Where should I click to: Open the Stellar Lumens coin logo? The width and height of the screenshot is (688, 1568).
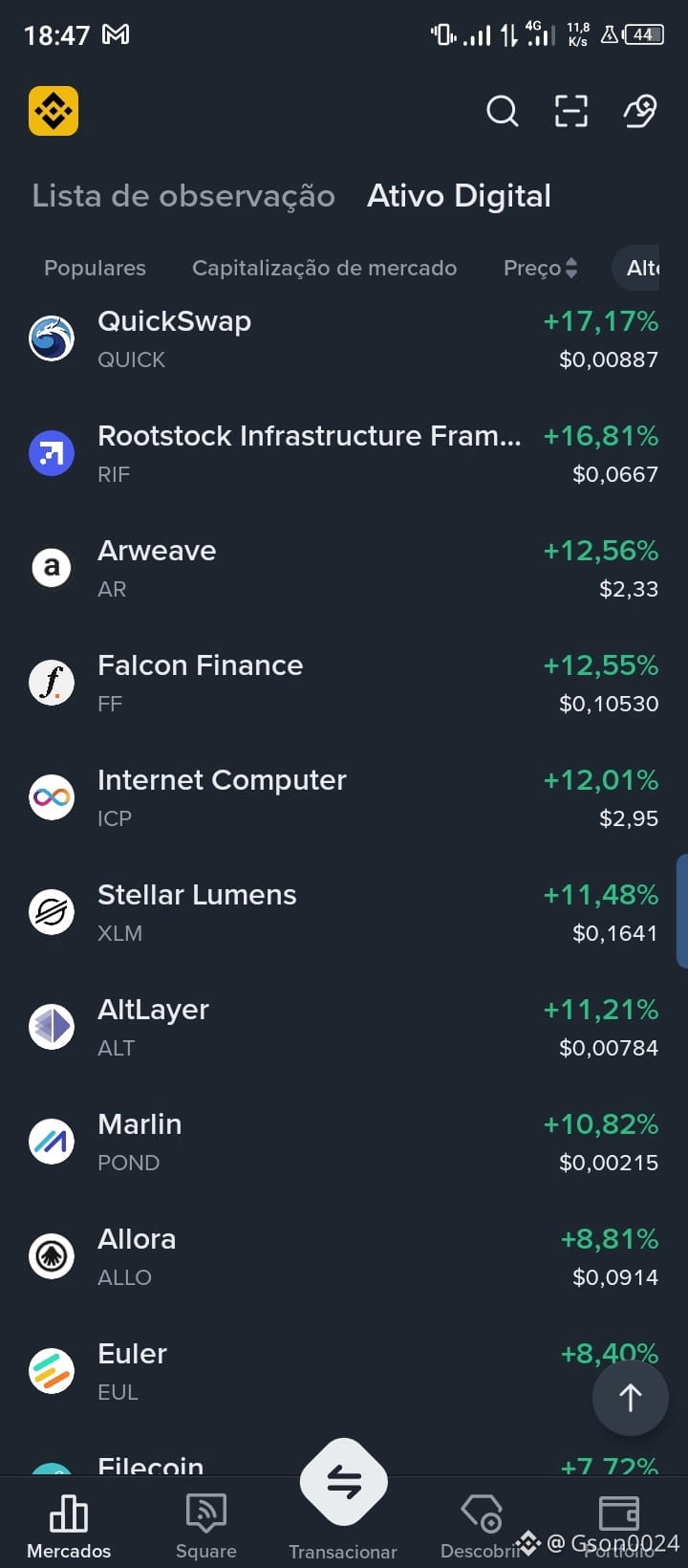(x=52, y=912)
